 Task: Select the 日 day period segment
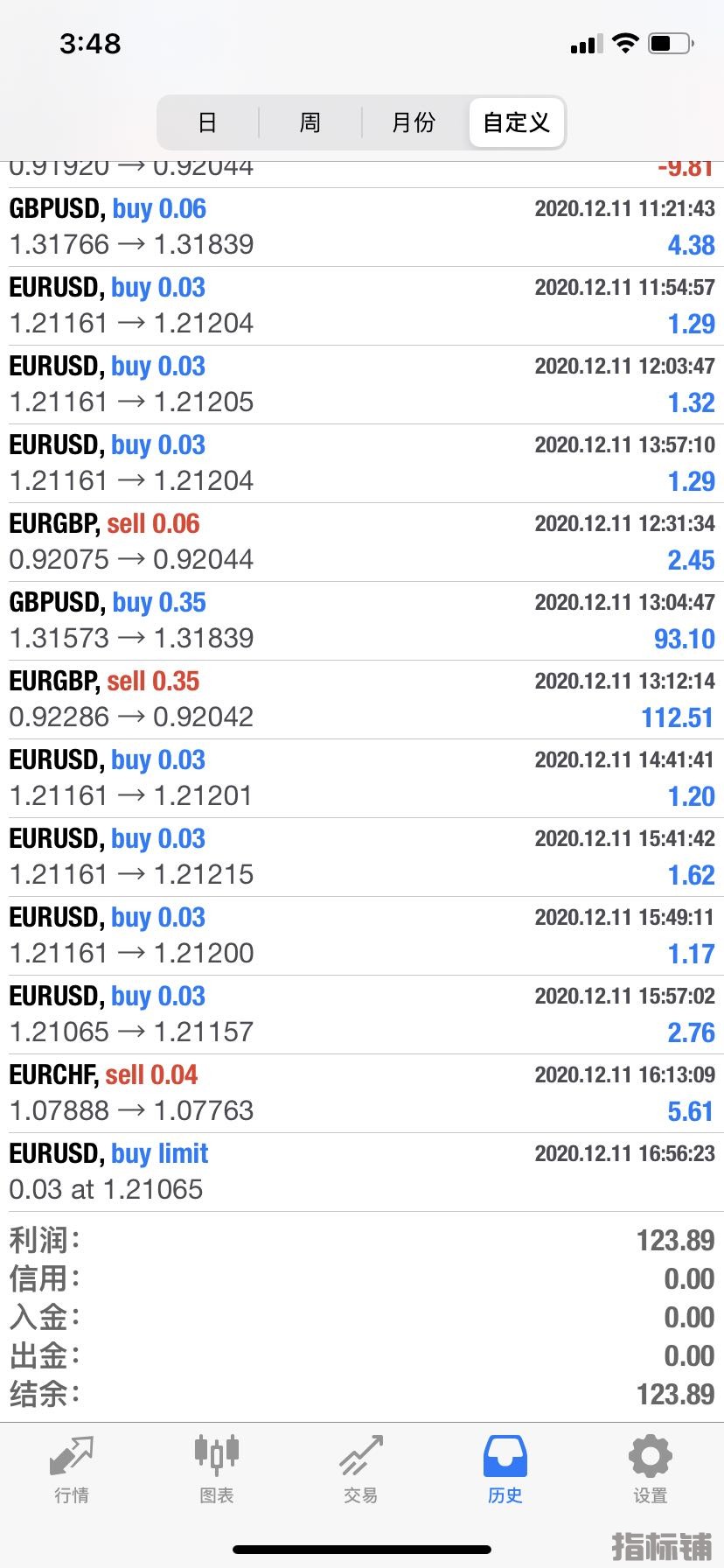click(x=207, y=122)
